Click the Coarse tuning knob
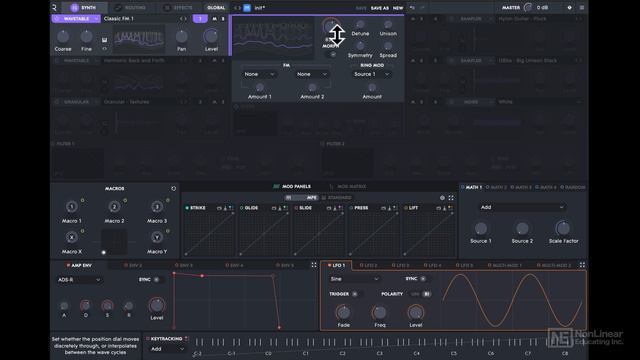Viewport: 640px width, 360px height. pos(63,37)
